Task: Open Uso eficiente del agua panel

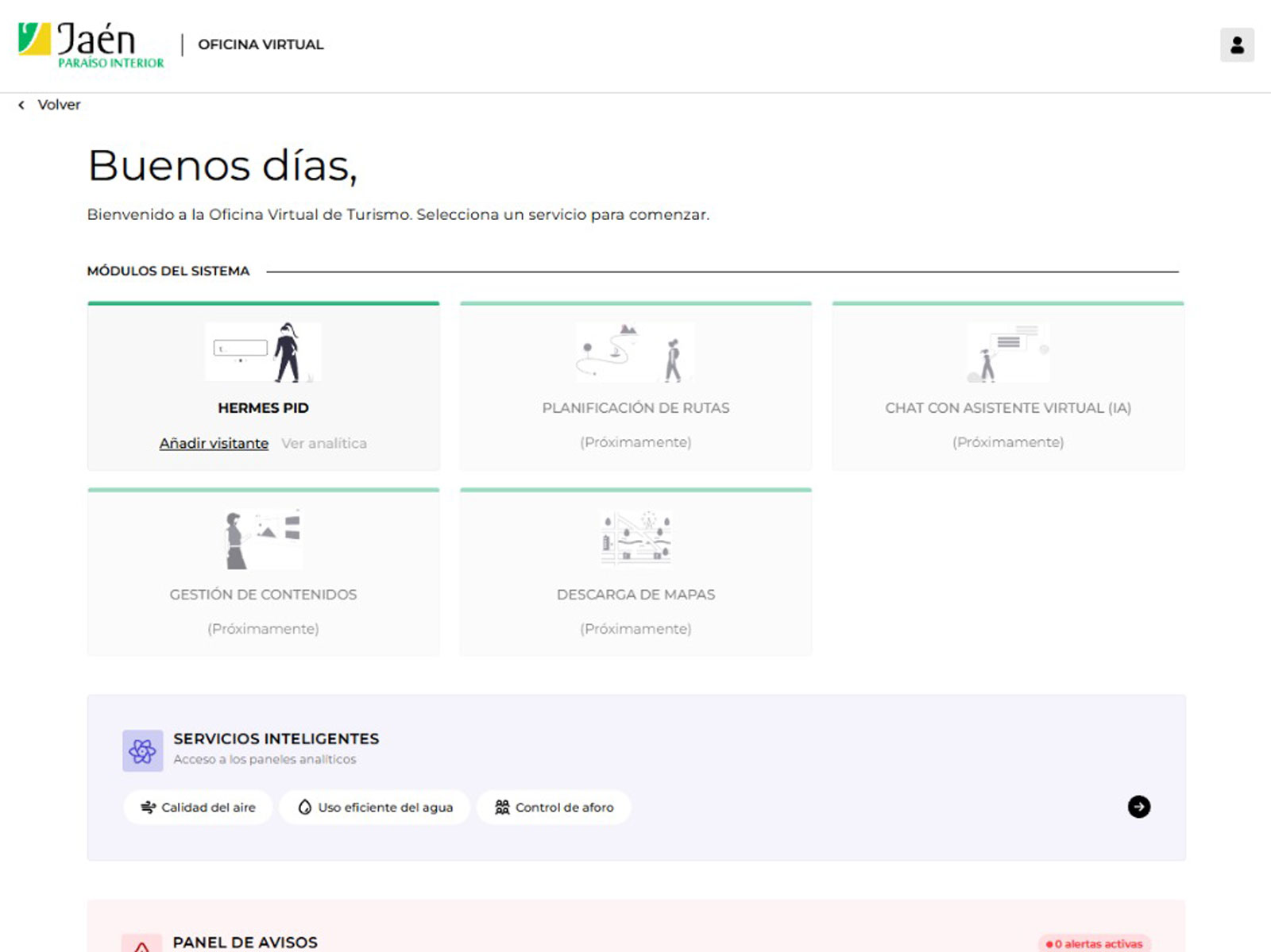Action: tap(374, 807)
